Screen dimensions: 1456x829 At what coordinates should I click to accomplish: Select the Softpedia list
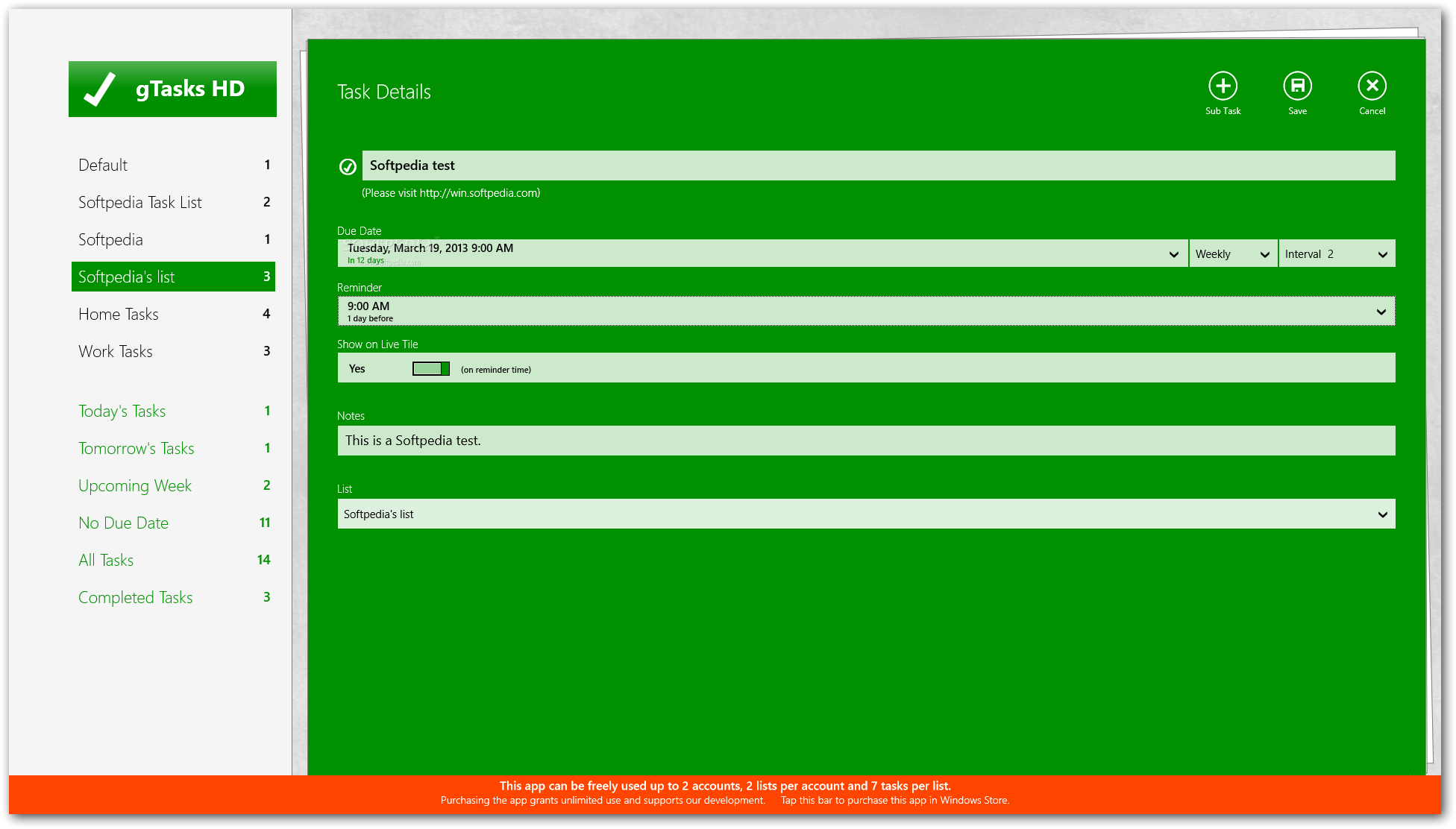pos(173,239)
